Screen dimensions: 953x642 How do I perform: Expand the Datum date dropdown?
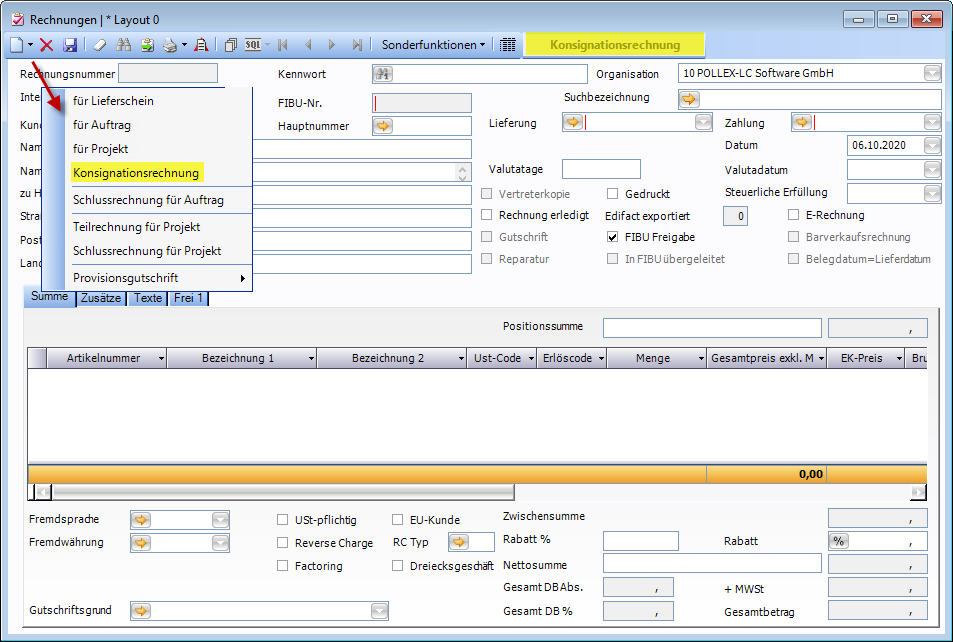(932, 145)
